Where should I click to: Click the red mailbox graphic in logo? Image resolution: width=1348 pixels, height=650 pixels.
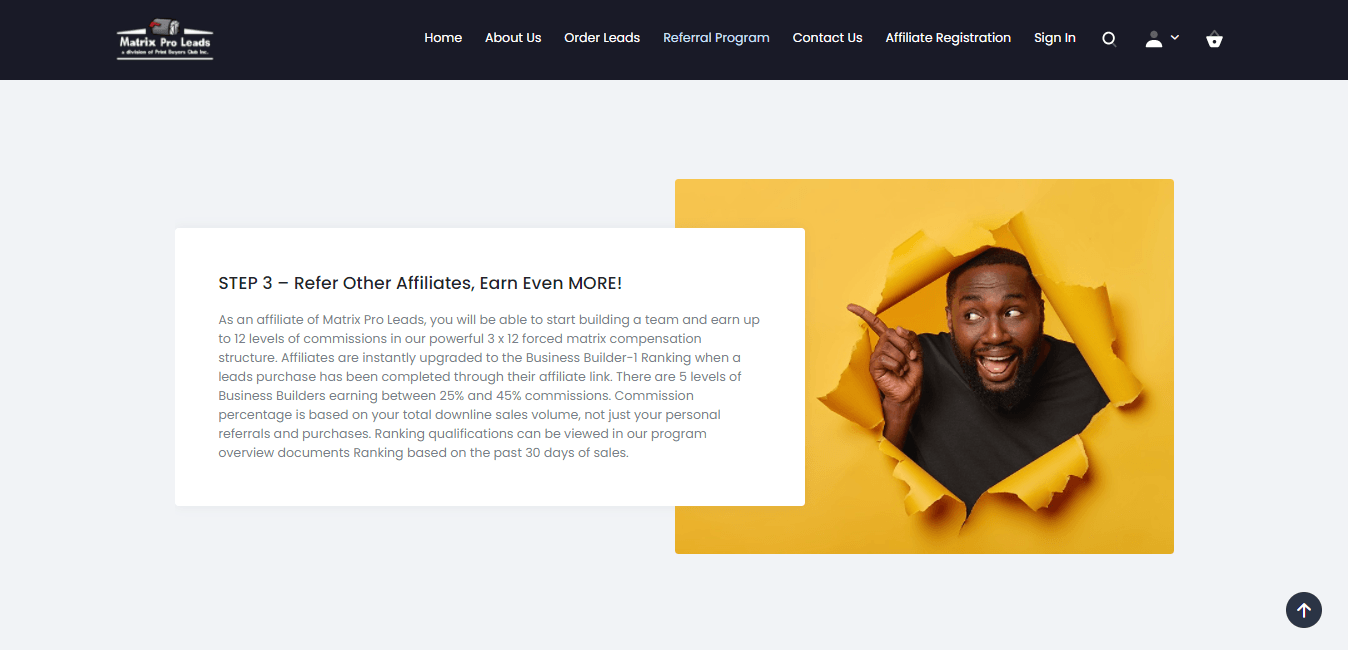(x=157, y=25)
